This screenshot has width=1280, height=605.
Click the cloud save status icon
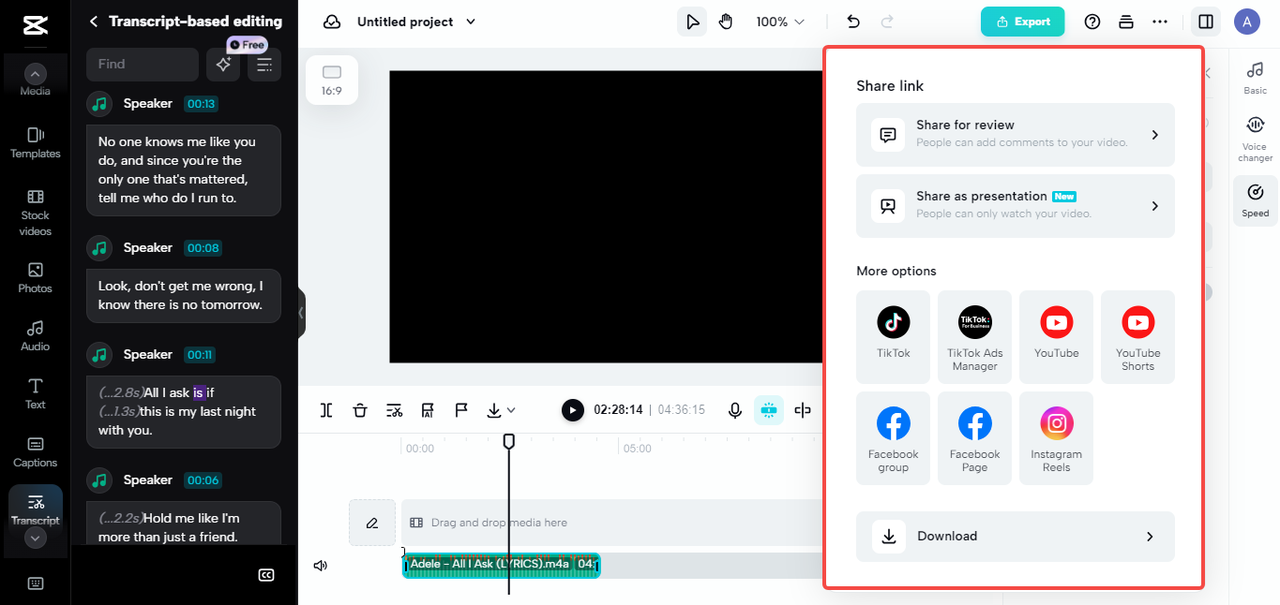[x=332, y=22]
